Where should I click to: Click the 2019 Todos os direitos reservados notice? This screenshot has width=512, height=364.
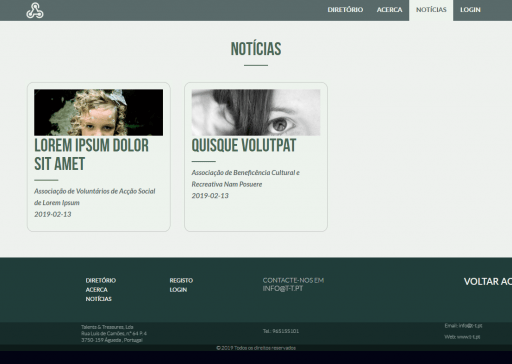coord(256,348)
